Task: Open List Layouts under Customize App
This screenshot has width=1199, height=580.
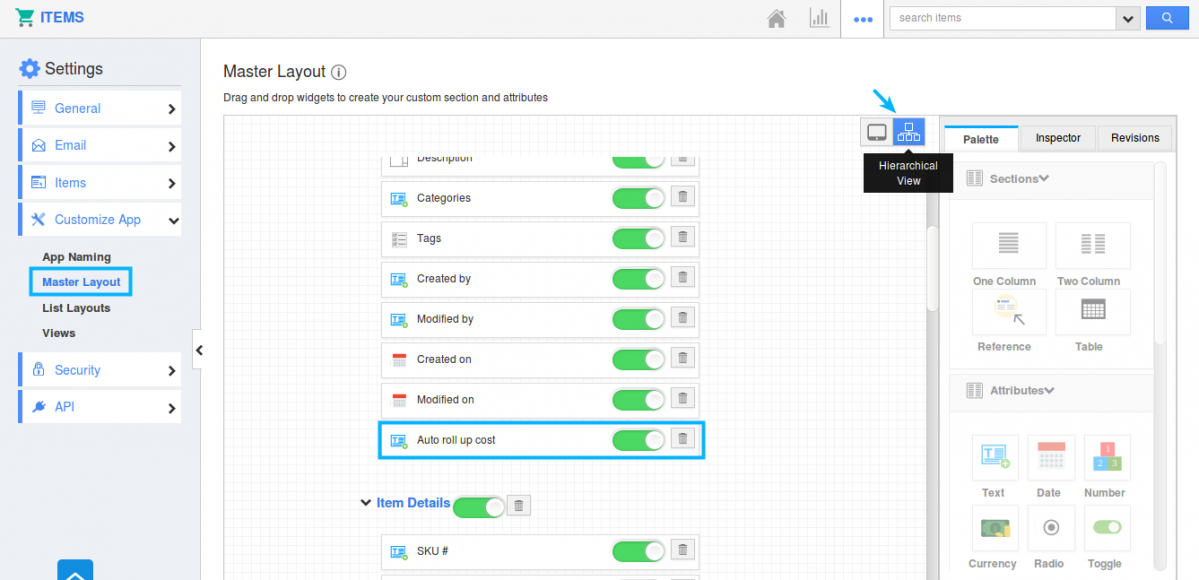Action: click(x=76, y=308)
